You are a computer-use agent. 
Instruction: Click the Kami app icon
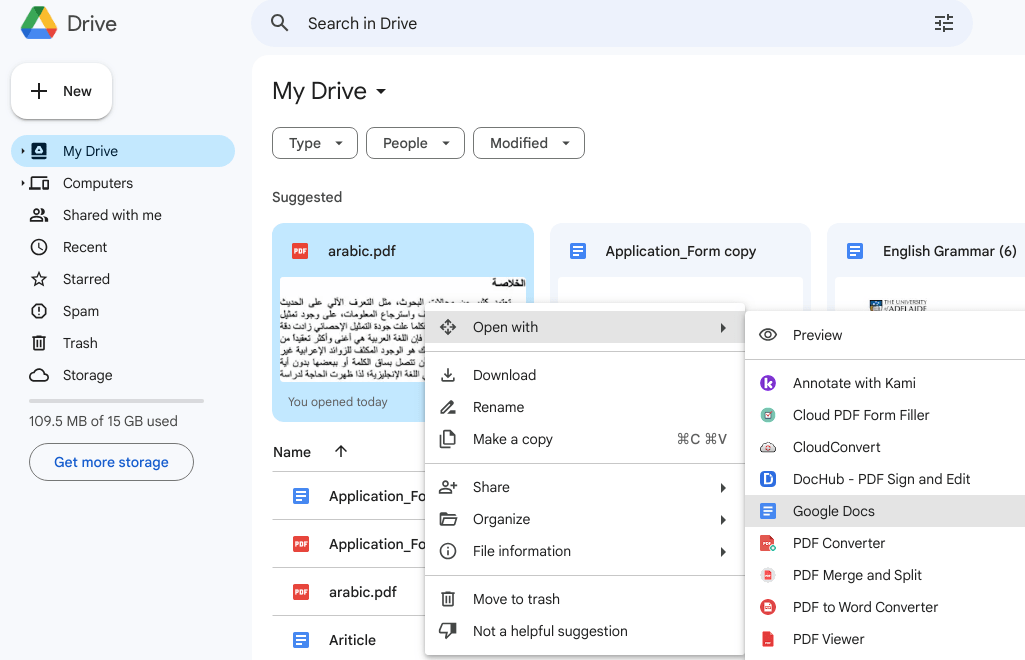point(768,383)
